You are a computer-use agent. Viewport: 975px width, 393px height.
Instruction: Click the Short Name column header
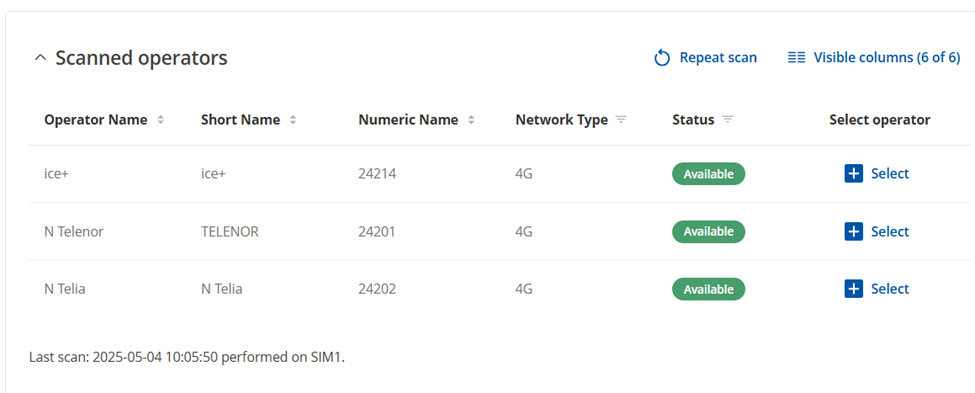(241, 120)
